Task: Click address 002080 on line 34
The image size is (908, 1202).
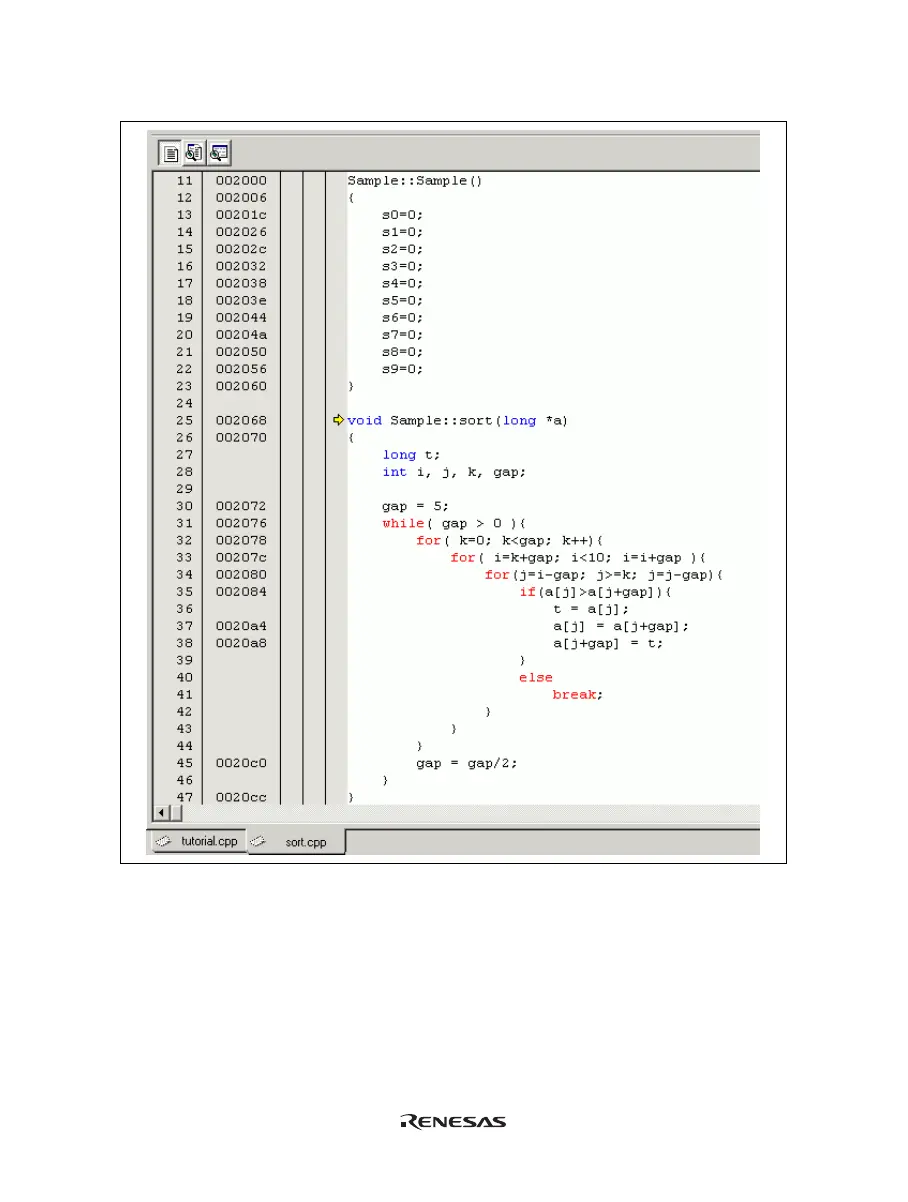Action: pyautogui.click(x=241, y=575)
